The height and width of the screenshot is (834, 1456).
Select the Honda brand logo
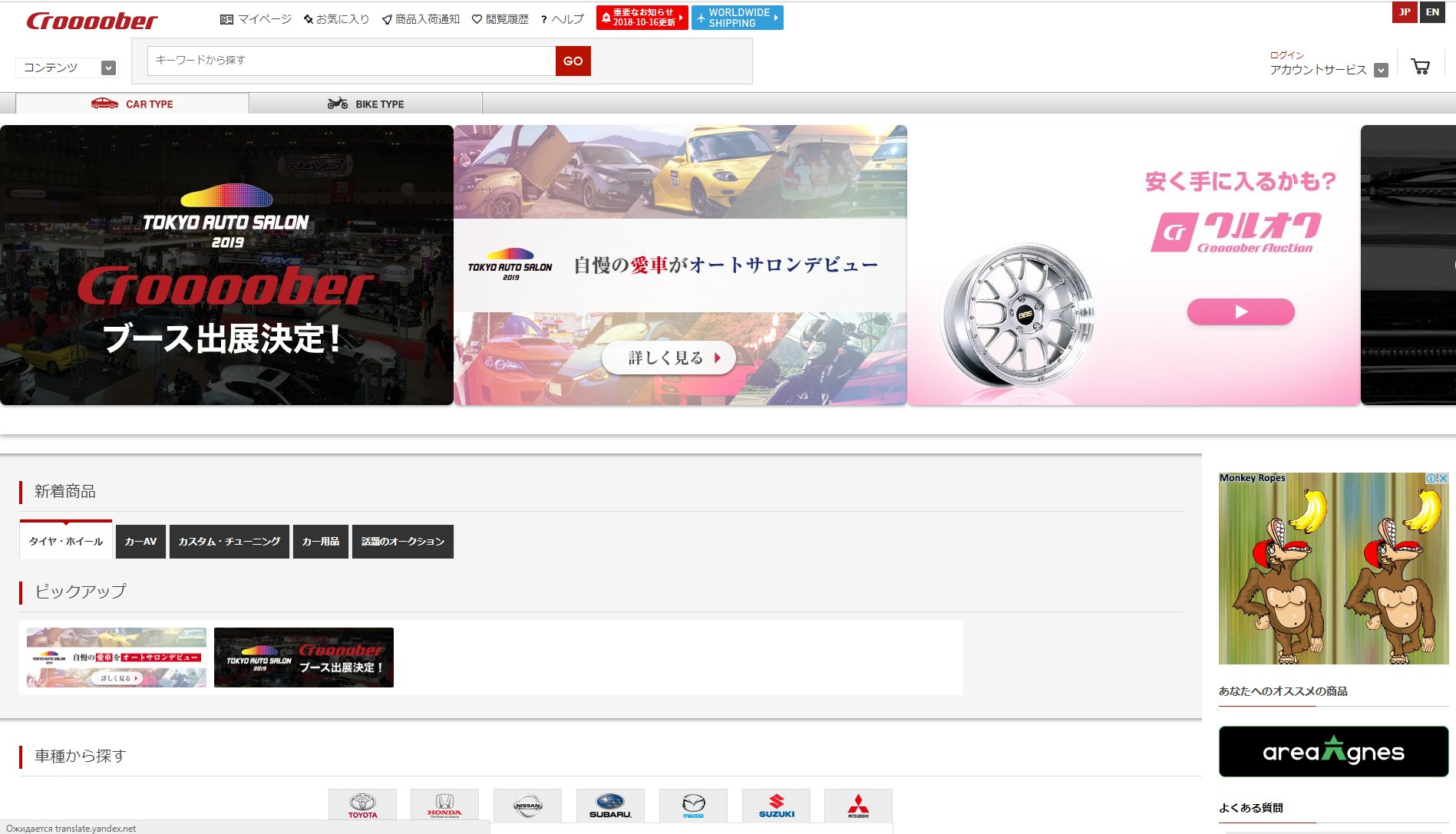coord(444,805)
